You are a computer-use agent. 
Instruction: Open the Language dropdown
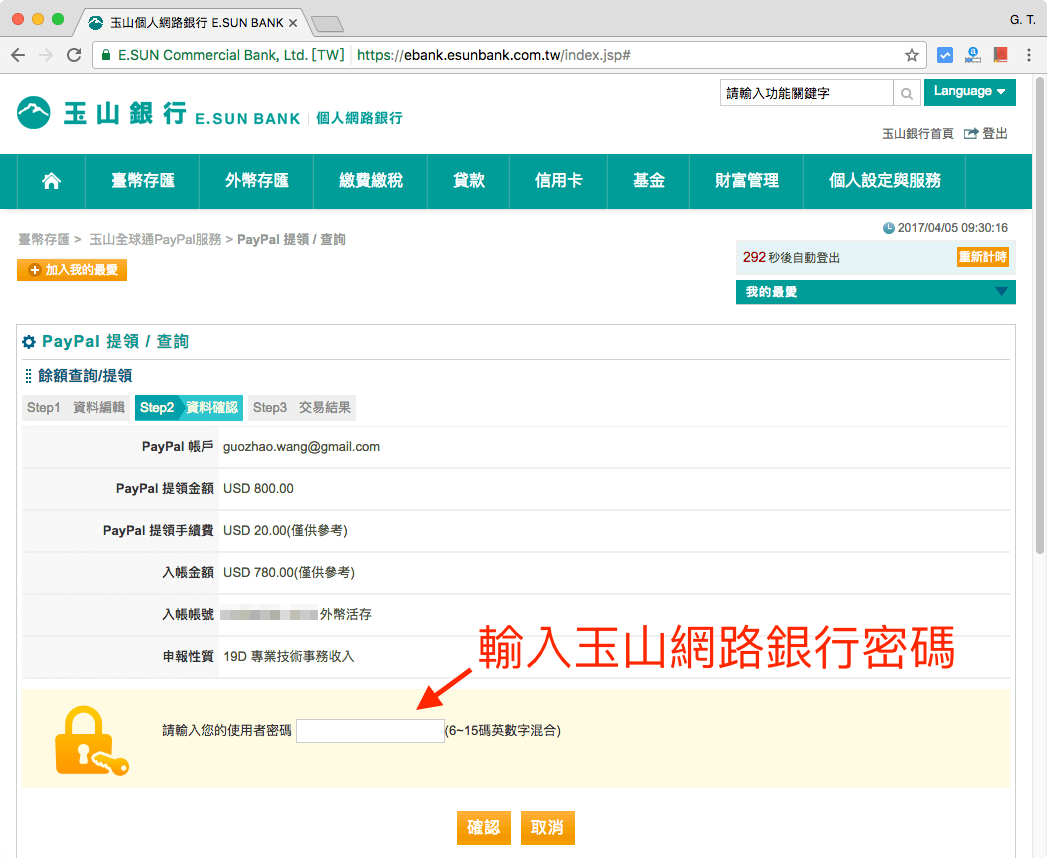tap(968, 91)
